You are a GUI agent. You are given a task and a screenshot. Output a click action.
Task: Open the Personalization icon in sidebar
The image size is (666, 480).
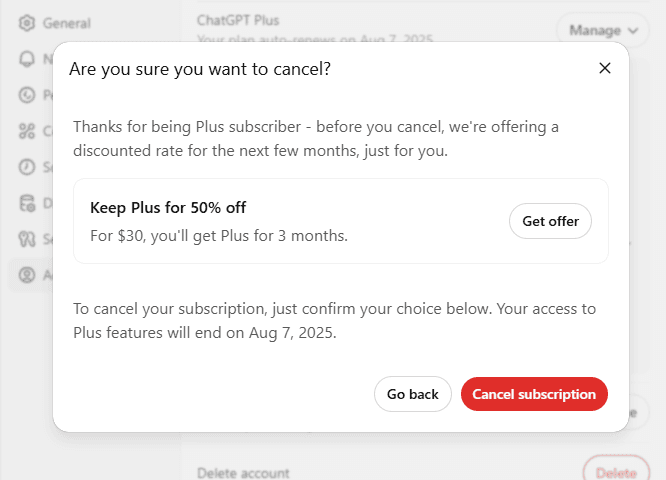tap(27, 95)
